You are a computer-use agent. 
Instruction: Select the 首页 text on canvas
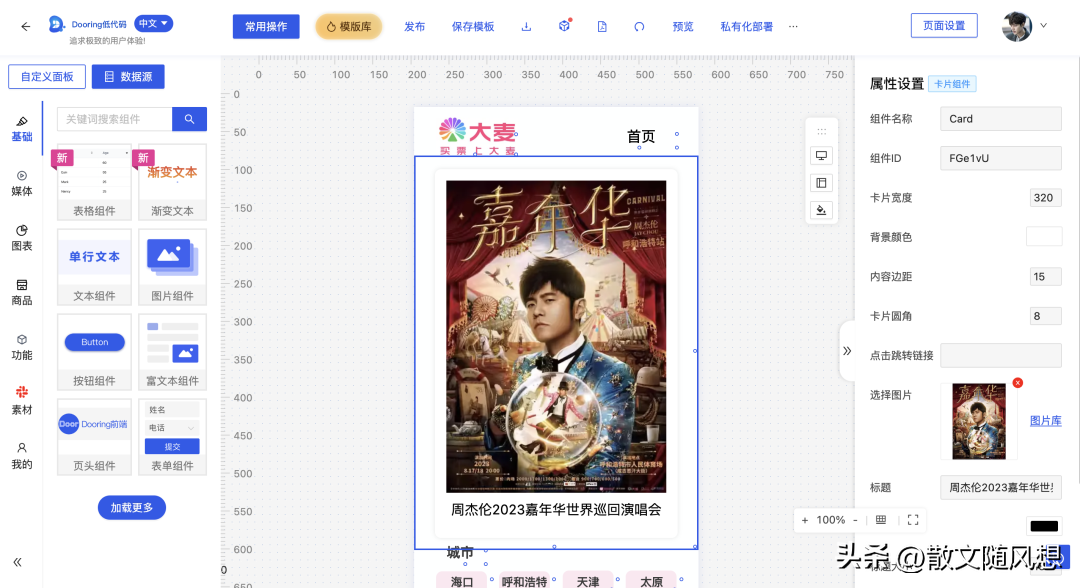pos(641,136)
